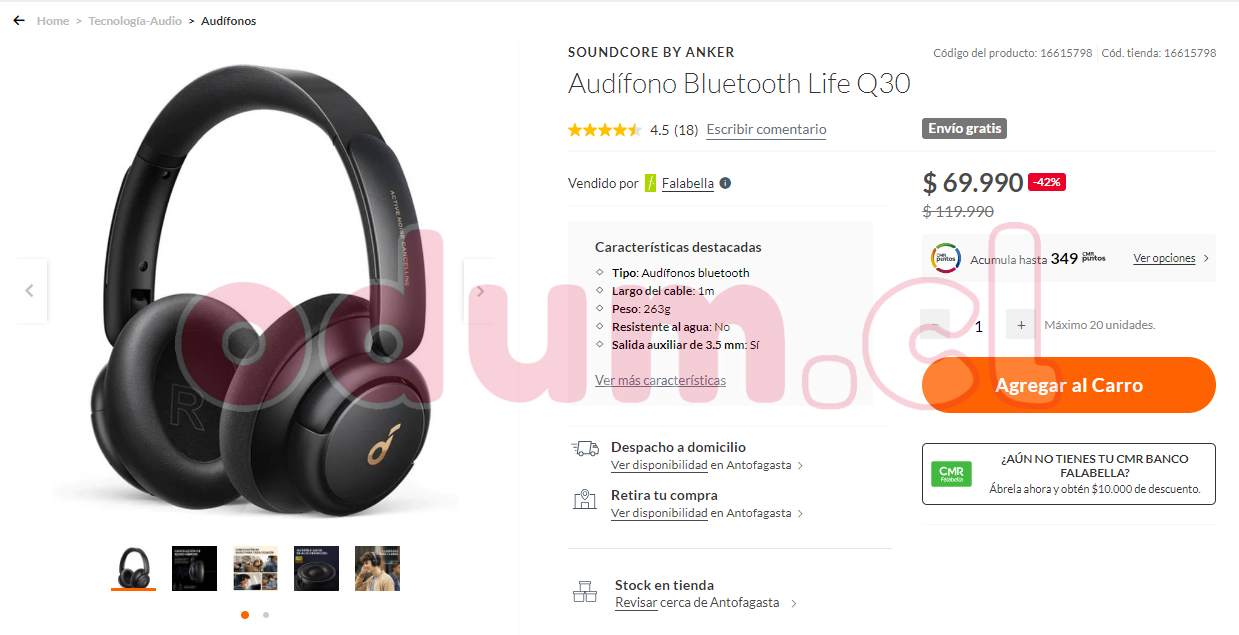Click the delivery truck icon
Viewport: 1239px width, 635px height.
click(x=585, y=449)
